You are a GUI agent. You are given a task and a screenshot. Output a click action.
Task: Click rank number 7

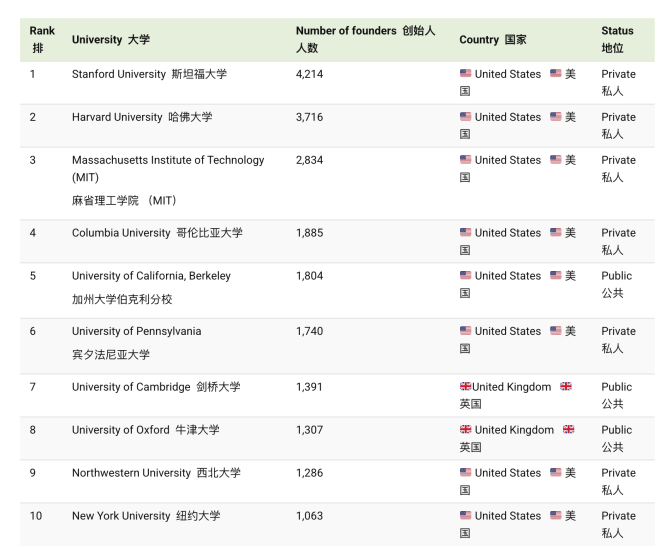[x=33, y=387]
